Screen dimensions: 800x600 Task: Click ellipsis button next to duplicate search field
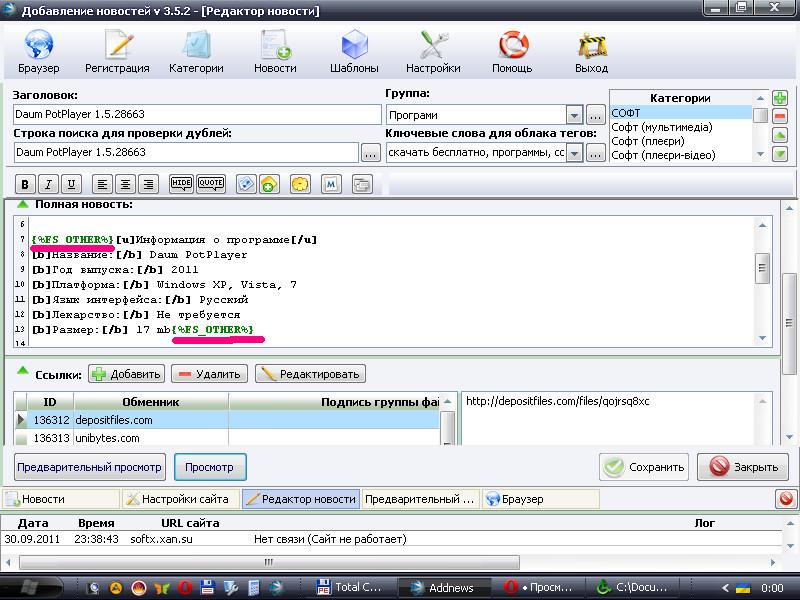(370, 153)
